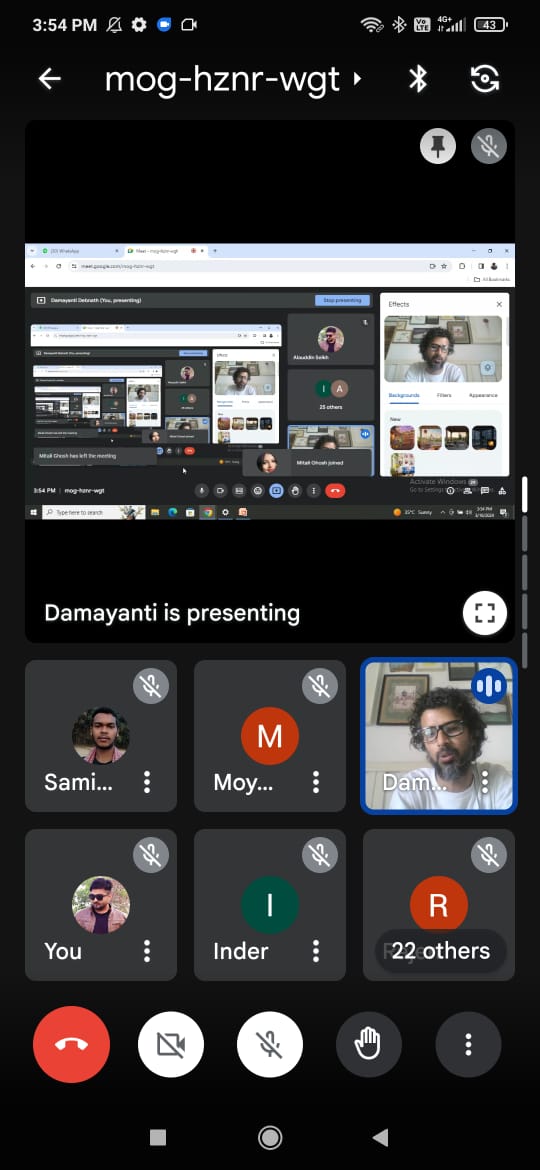Raise hand using the hand button

coord(368,1044)
